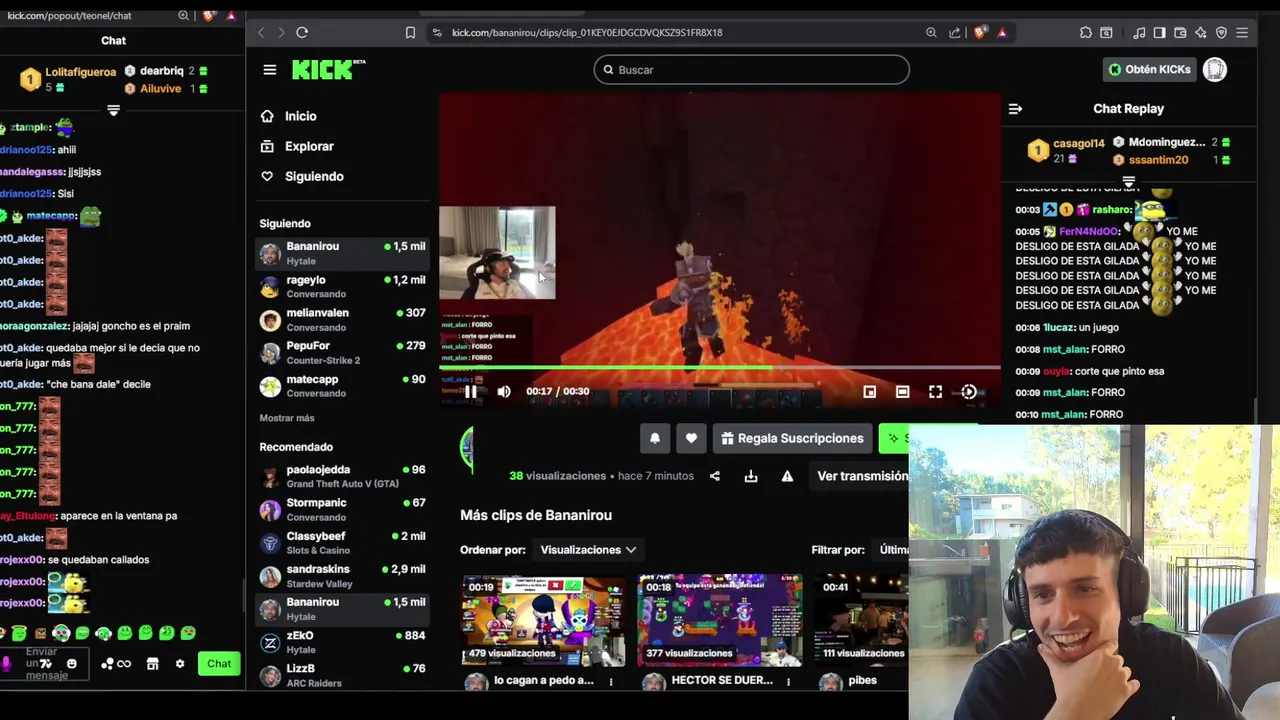The height and width of the screenshot is (720, 1280).
Task: Open the Kick hamburger sidebar menu
Action: (270, 70)
